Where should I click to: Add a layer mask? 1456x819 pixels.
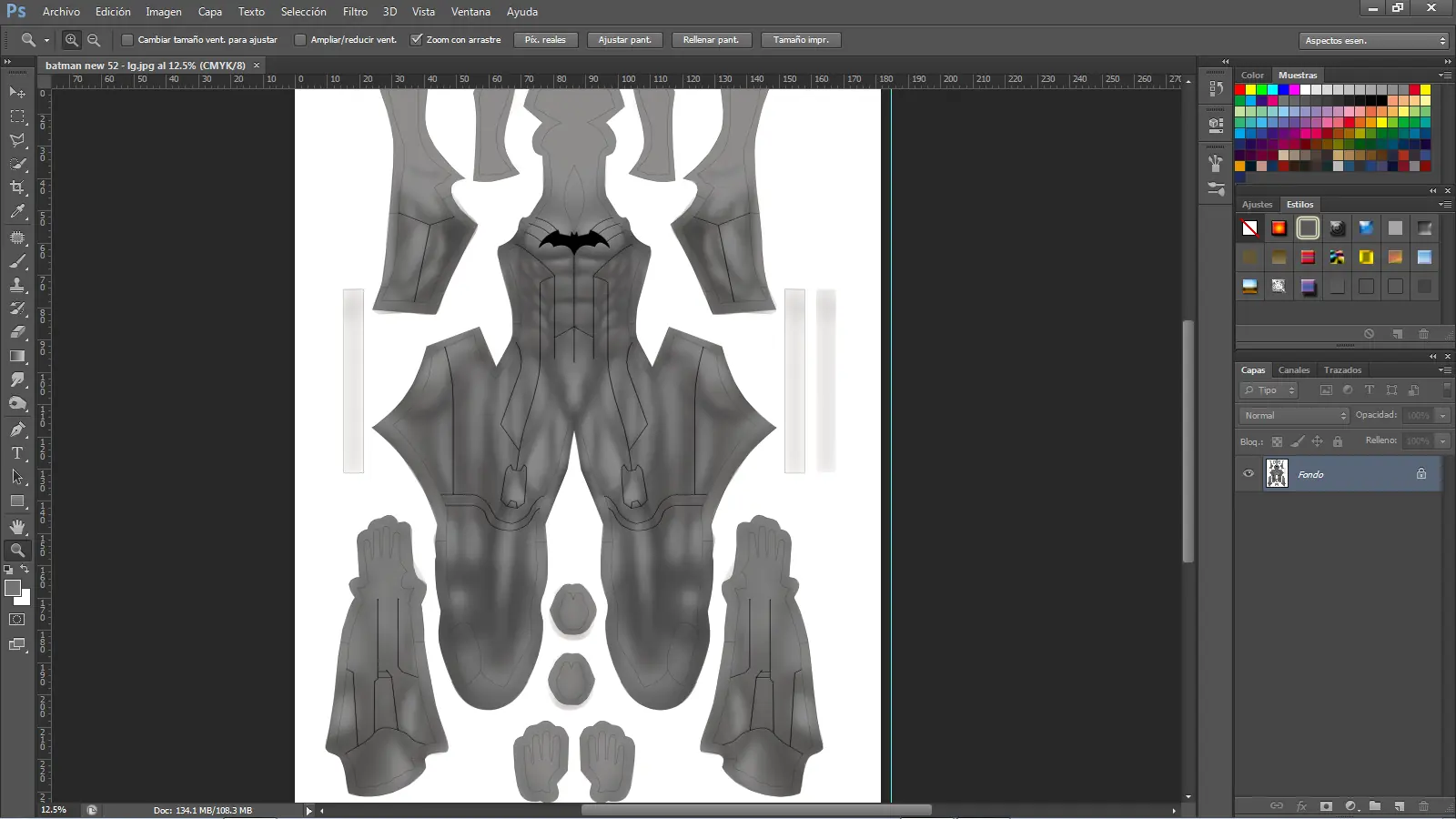click(1326, 806)
